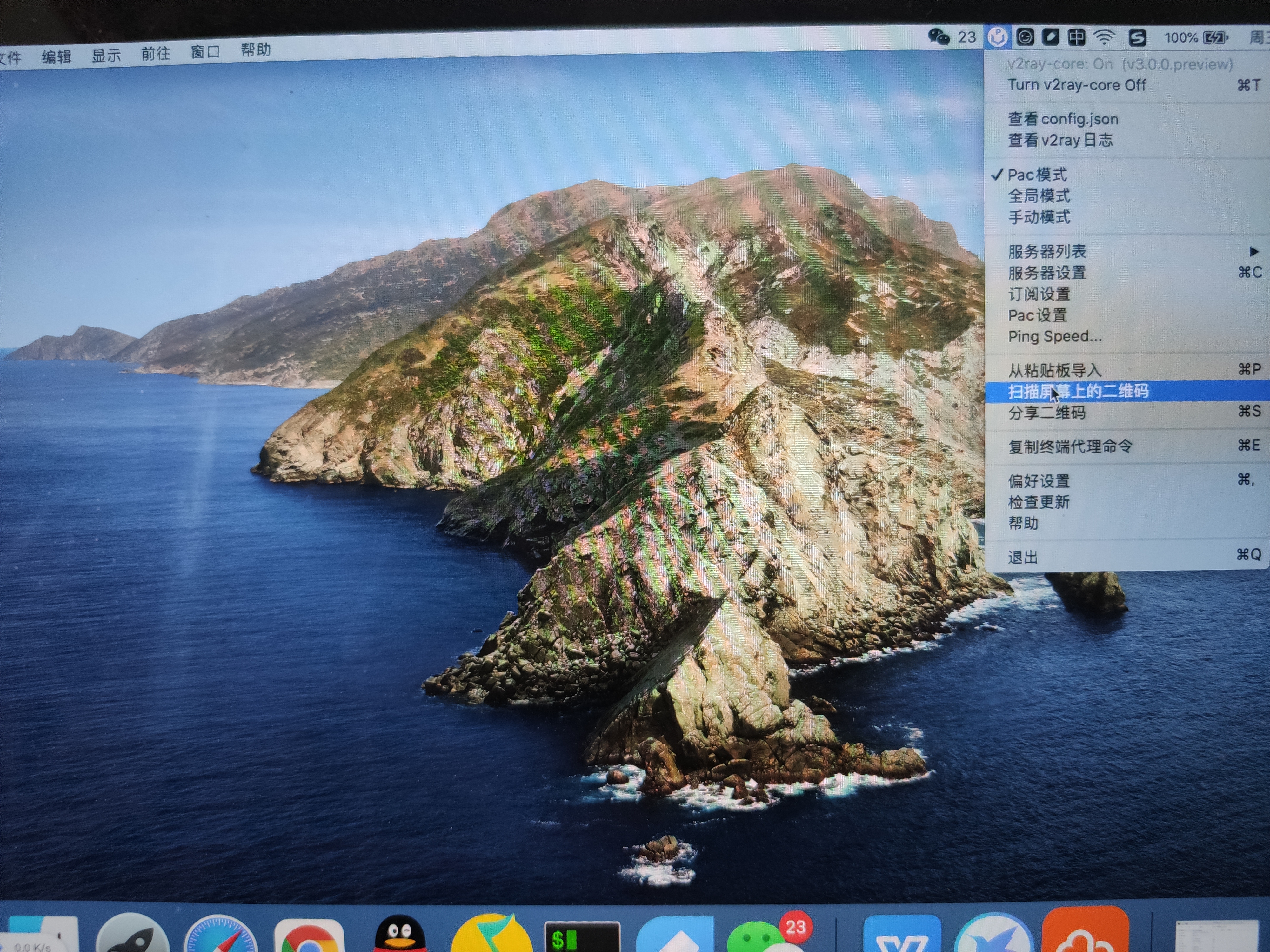Select 手动模式 (manual mode)
The height and width of the screenshot is (952, 1270).
coord(1039,217)
